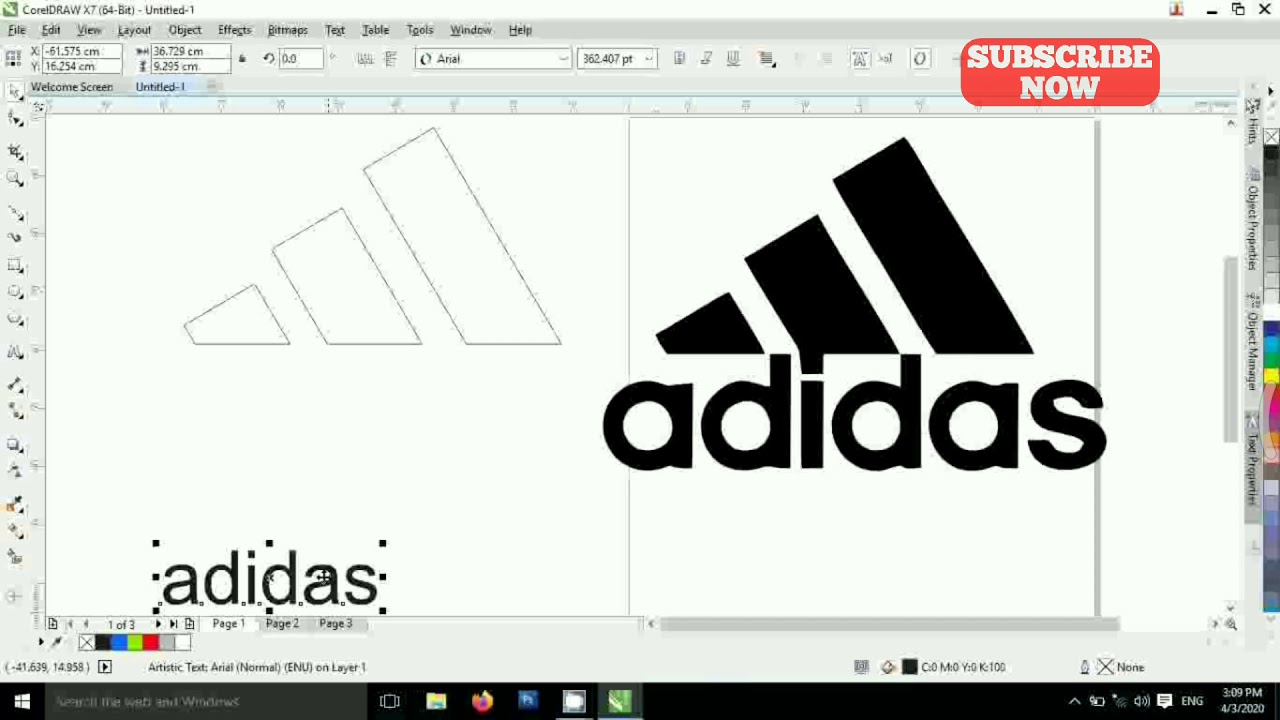
Task: Open the Object menu
Action: 185,30
